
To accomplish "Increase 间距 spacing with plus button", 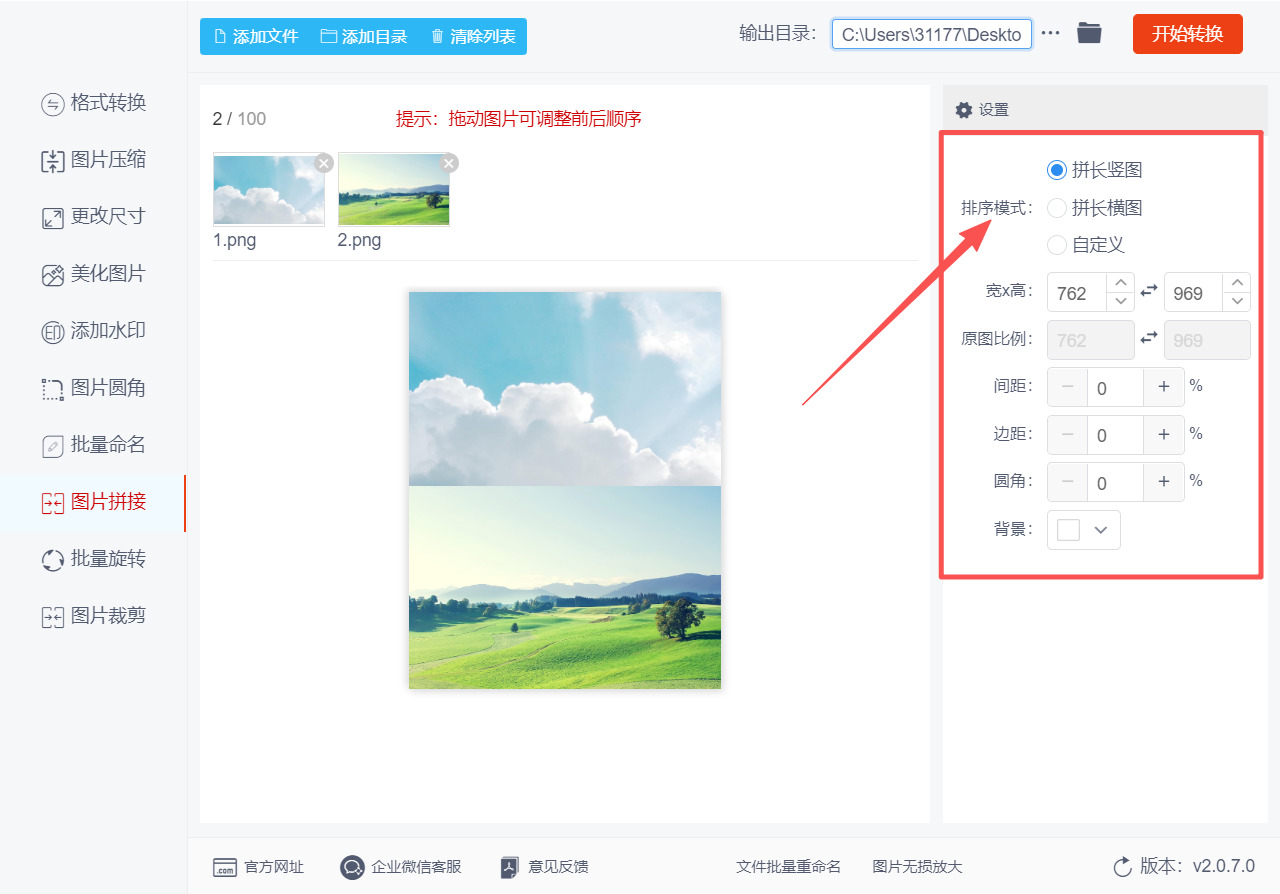I will [x=1163, y=387].
